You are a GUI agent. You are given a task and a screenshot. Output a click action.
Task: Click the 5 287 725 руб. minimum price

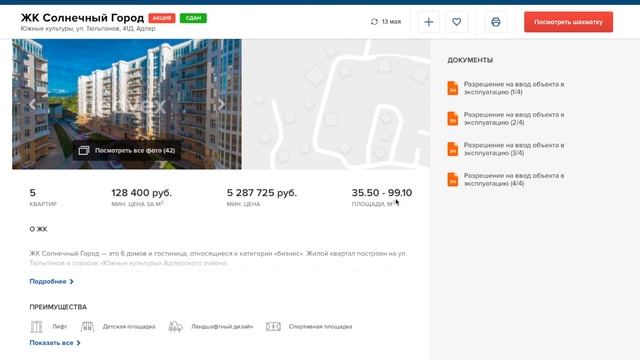tap(262, 193)
